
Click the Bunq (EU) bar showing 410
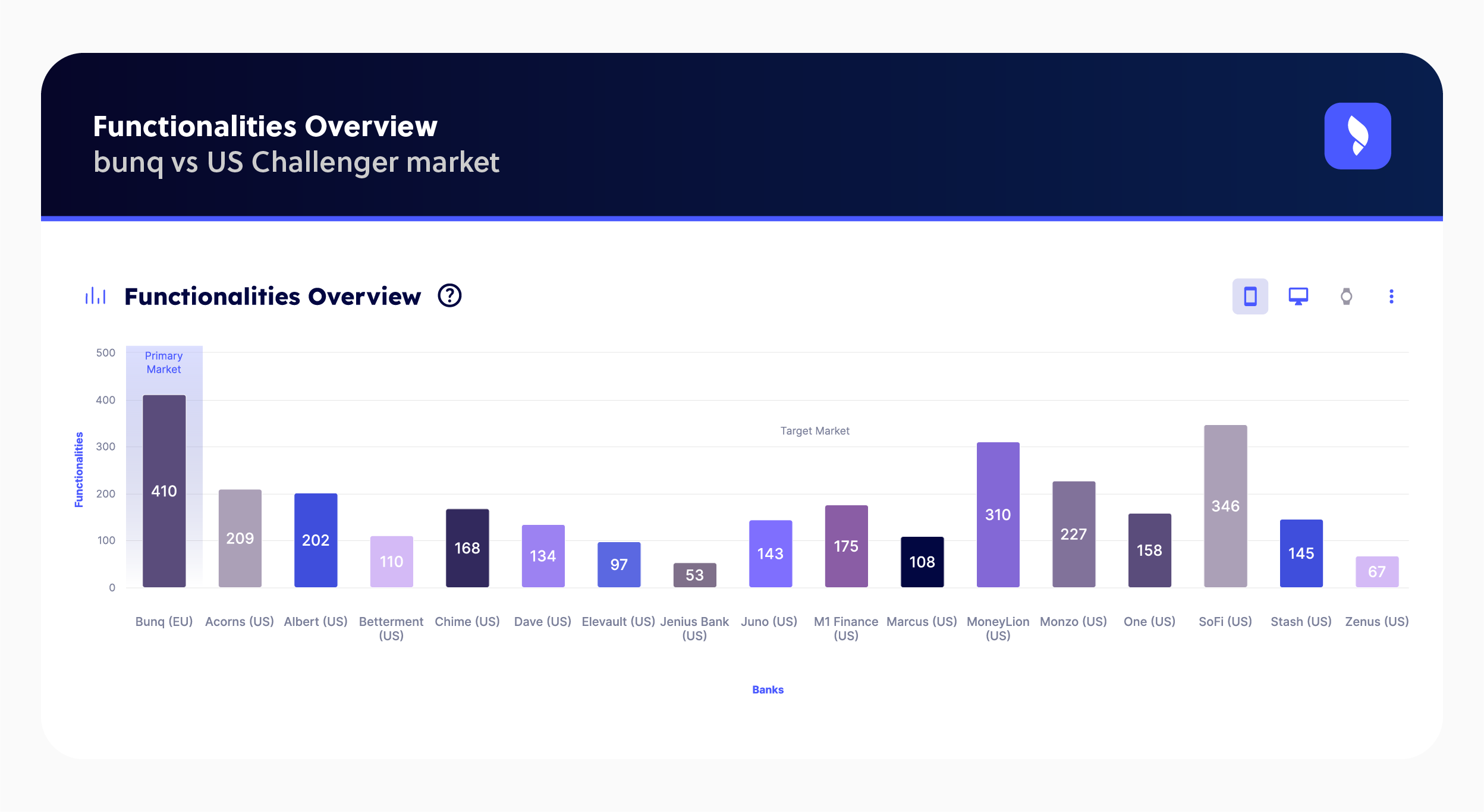point(164,491)
